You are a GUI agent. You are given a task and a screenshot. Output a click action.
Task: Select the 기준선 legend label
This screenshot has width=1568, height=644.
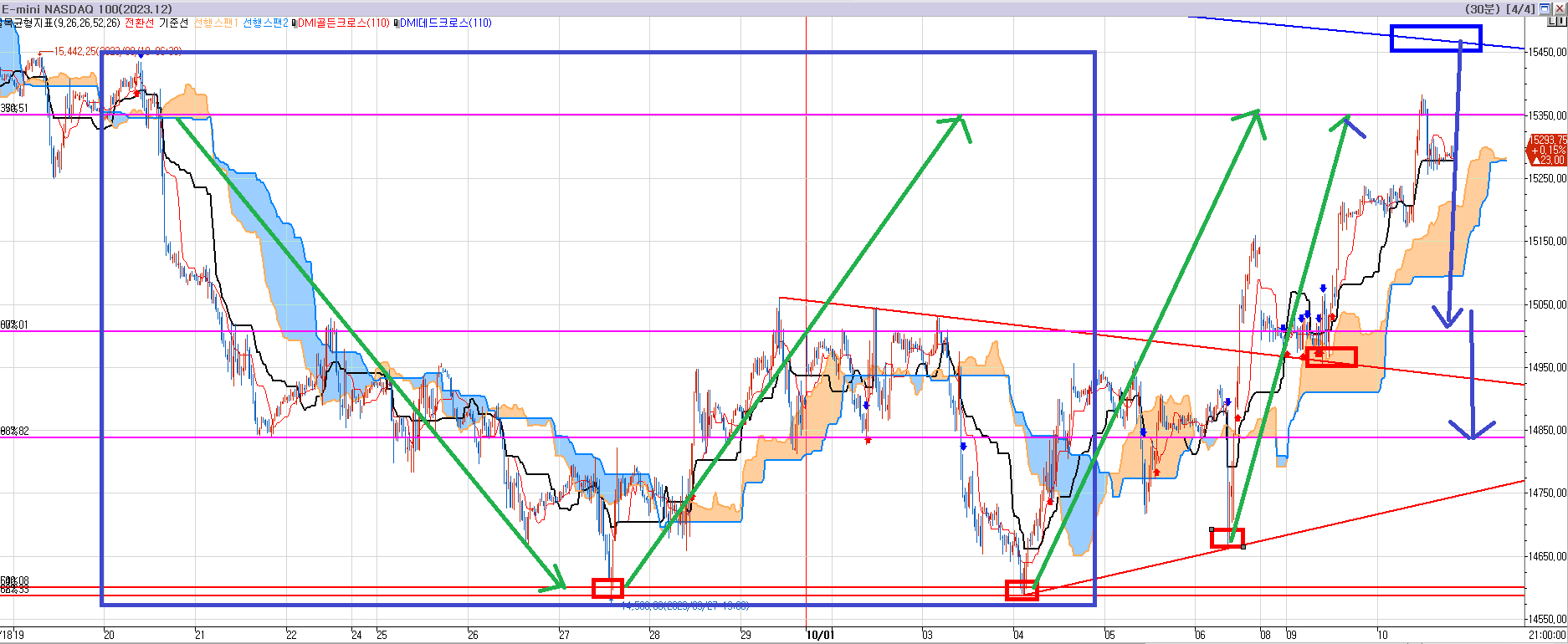[x=174, y=23]
